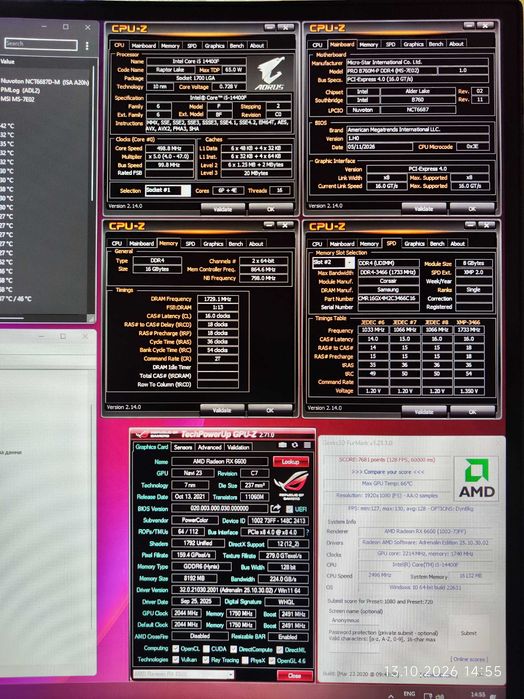Switch to Advanced tab in GPU-Z

pos(210,447)
